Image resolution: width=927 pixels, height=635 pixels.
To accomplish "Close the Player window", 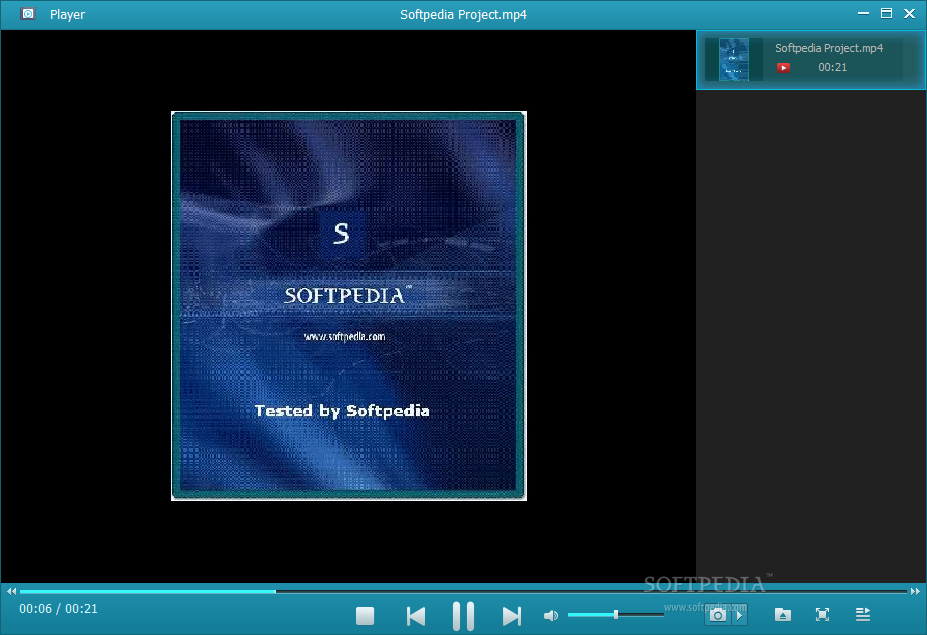I will [909, 13].
